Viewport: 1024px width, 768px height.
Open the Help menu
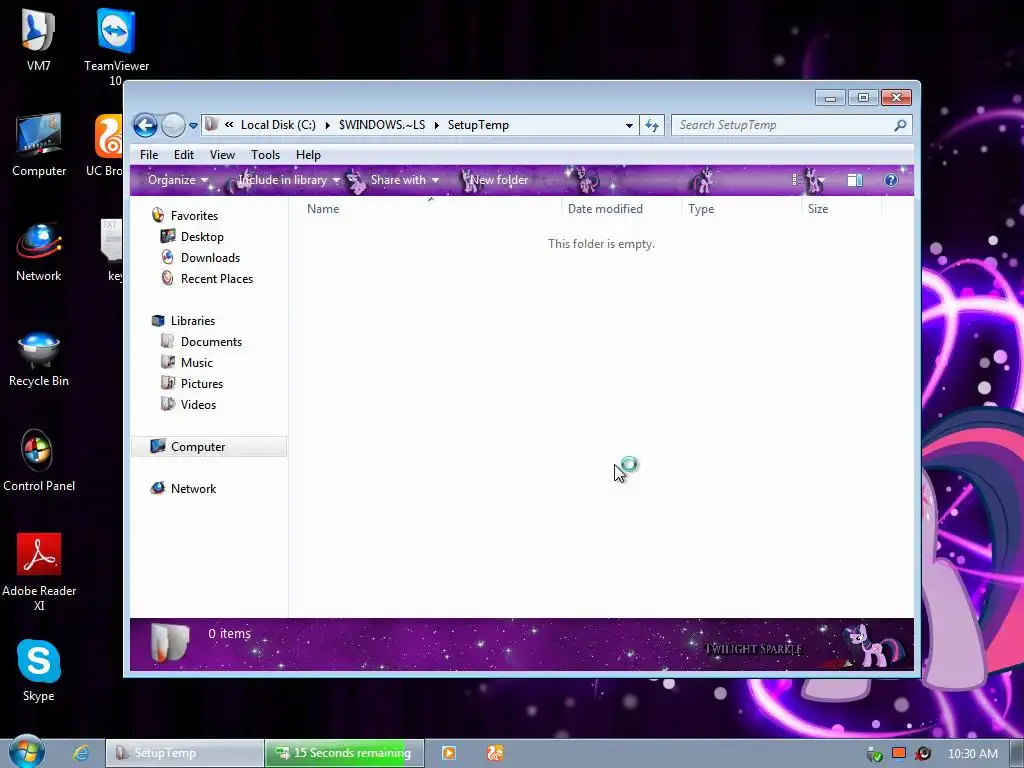pos(308,155)
